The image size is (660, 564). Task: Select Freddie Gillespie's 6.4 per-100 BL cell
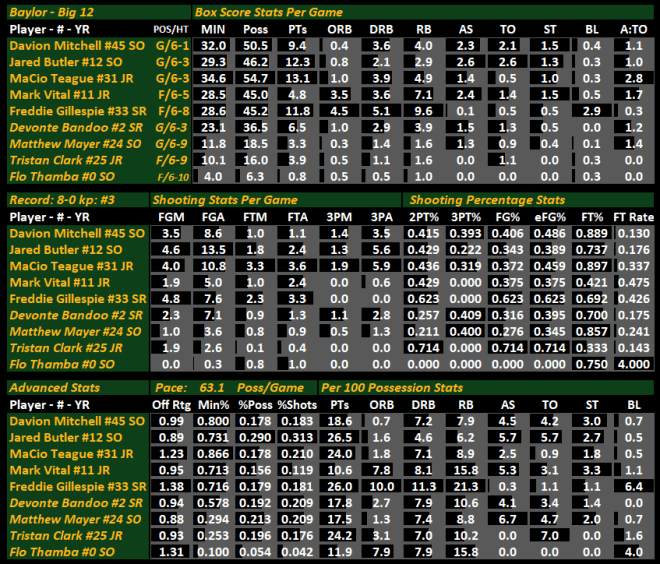tap(634, 487)
